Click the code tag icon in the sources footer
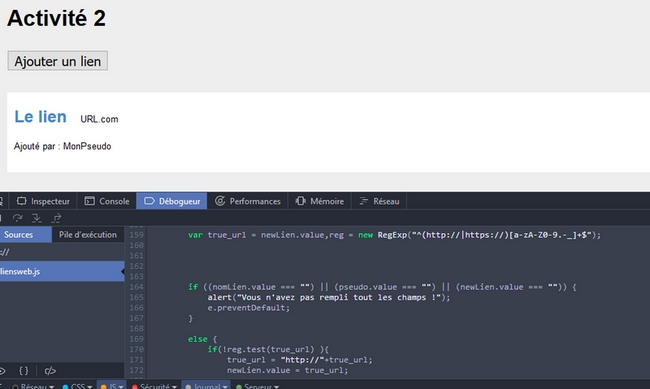650x389 pixels. (x=50, y=370)
